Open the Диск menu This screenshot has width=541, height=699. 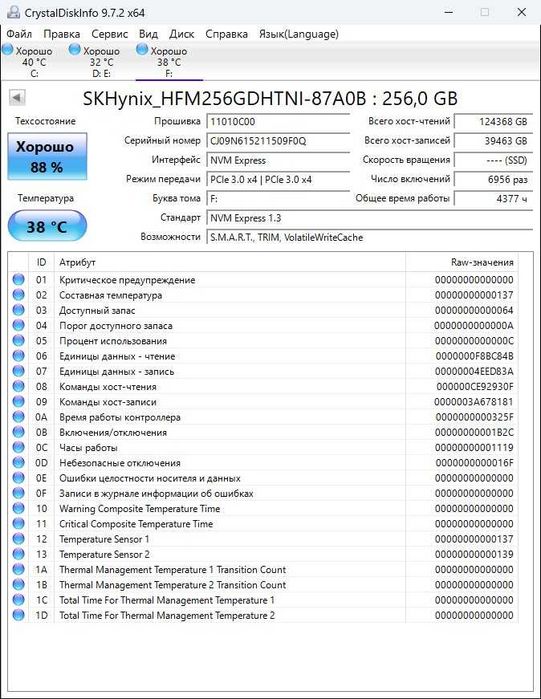coord(181,34)
